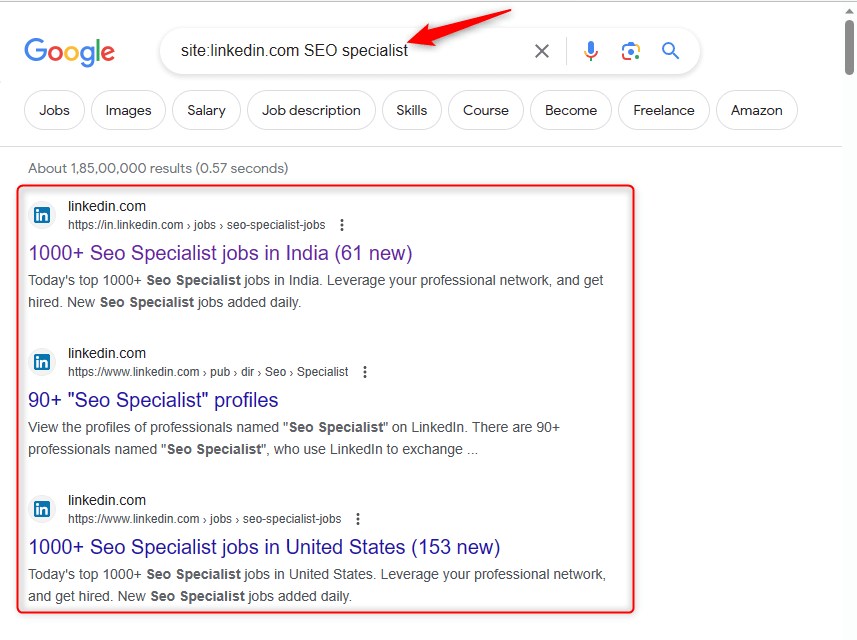Open the three-dot menu for www.linkedin.com jobs result
Image resolution: width=857 pixels, height=640 pixels.
tap(357, 519)
